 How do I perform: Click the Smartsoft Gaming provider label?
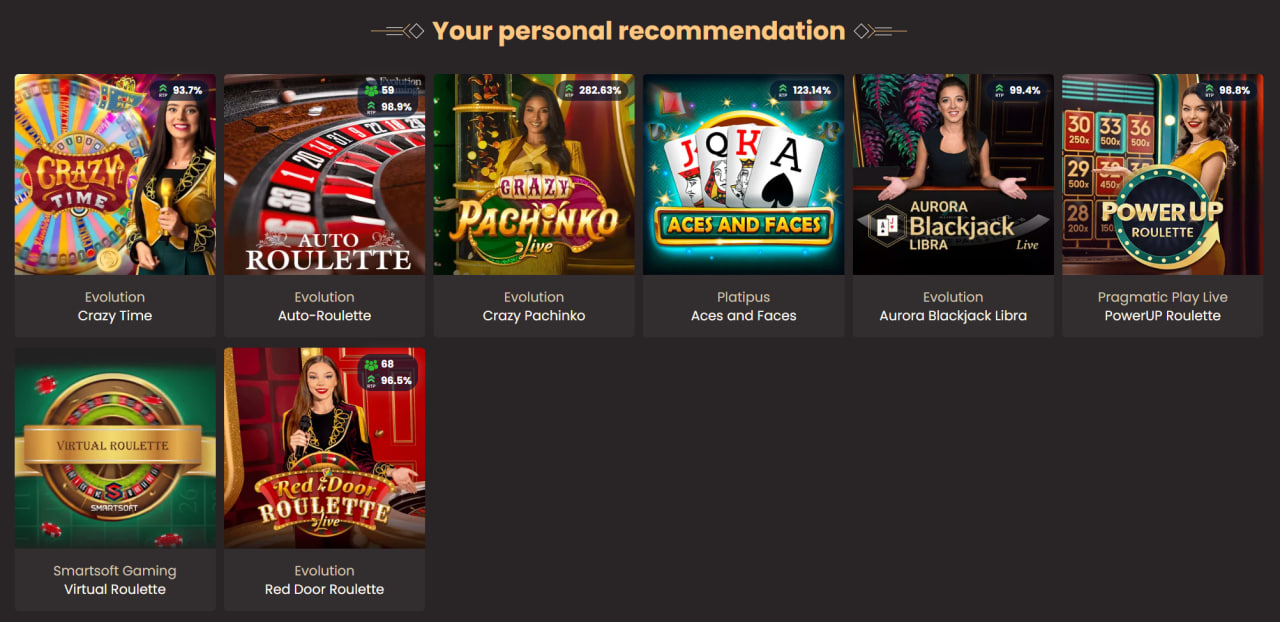(115, 571)
